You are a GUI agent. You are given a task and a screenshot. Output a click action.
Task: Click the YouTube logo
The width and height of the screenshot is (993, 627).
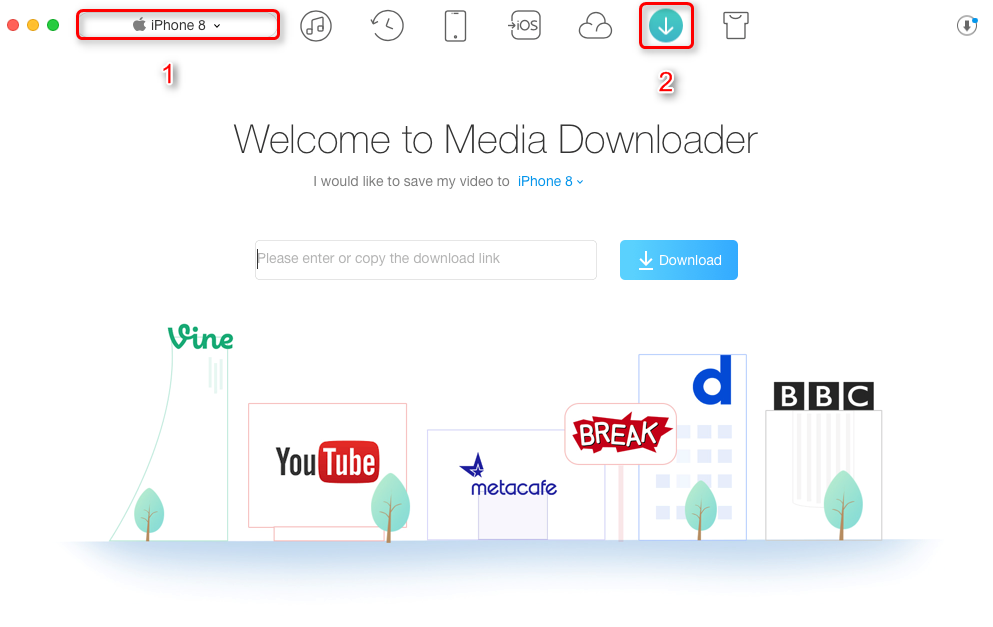327,462
